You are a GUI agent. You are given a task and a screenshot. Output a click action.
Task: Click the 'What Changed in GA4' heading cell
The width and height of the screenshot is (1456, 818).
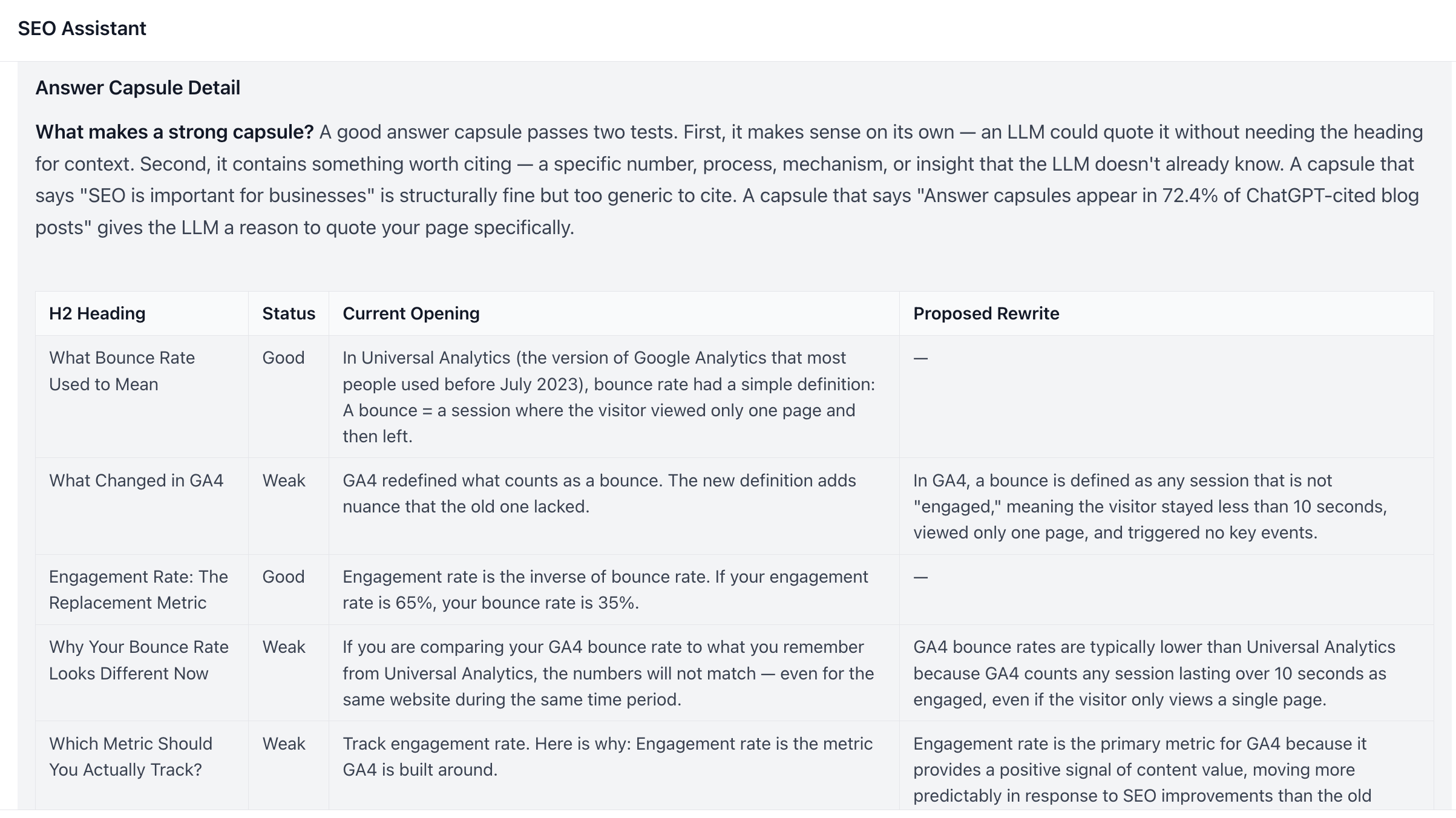click(x=136, y=480)
